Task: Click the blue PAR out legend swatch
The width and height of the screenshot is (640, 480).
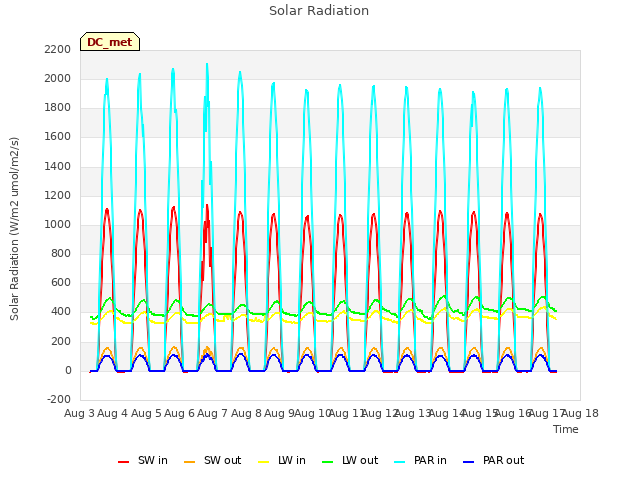Action: pos(469,462)
